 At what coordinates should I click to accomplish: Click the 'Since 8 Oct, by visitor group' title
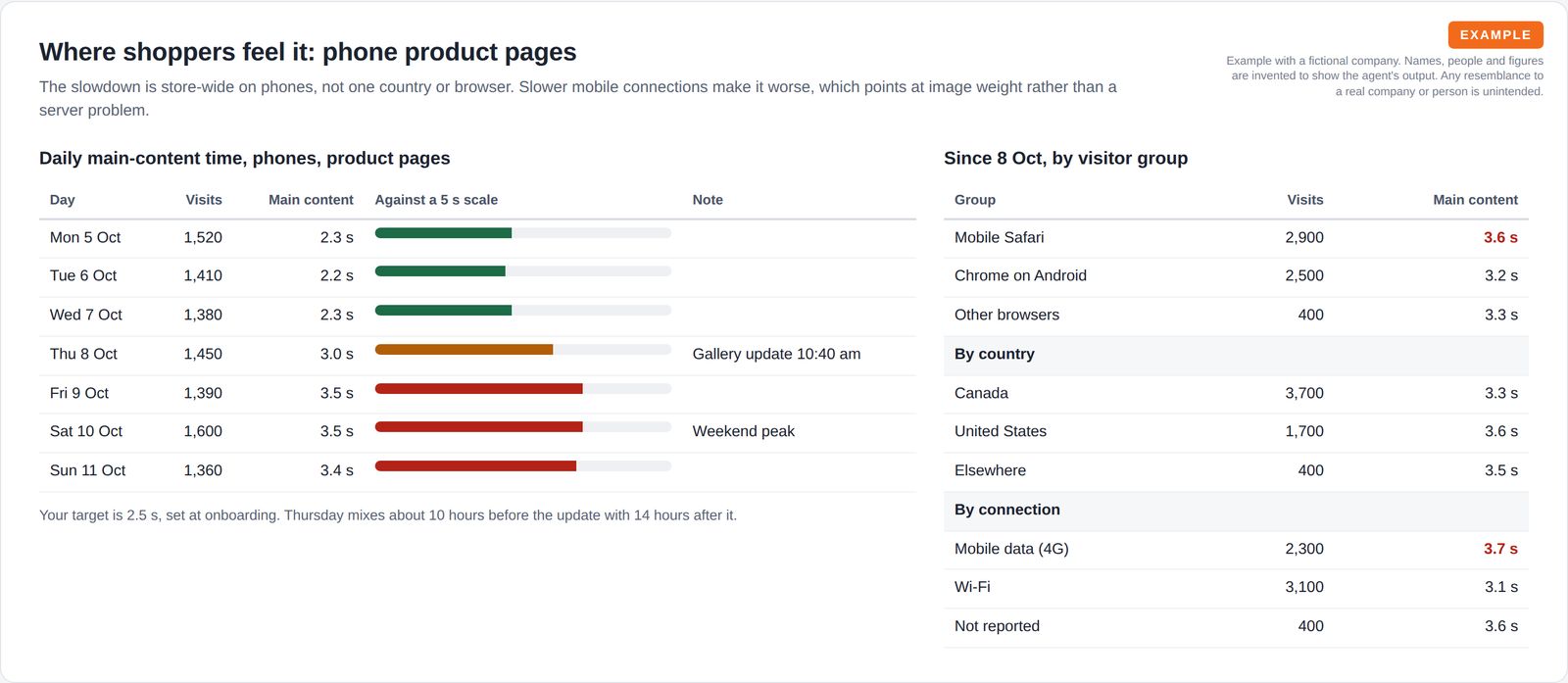click(1065, 158)
